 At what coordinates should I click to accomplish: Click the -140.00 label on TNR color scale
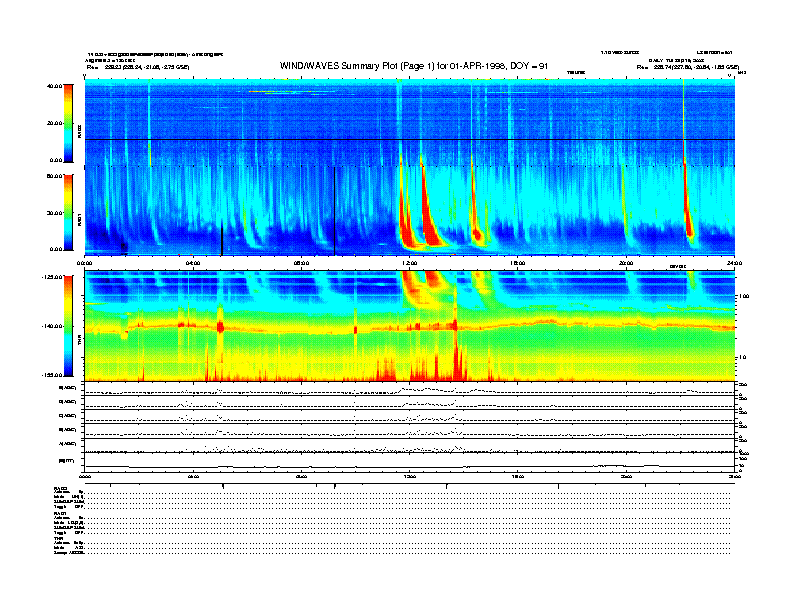[x=52, y=326]
